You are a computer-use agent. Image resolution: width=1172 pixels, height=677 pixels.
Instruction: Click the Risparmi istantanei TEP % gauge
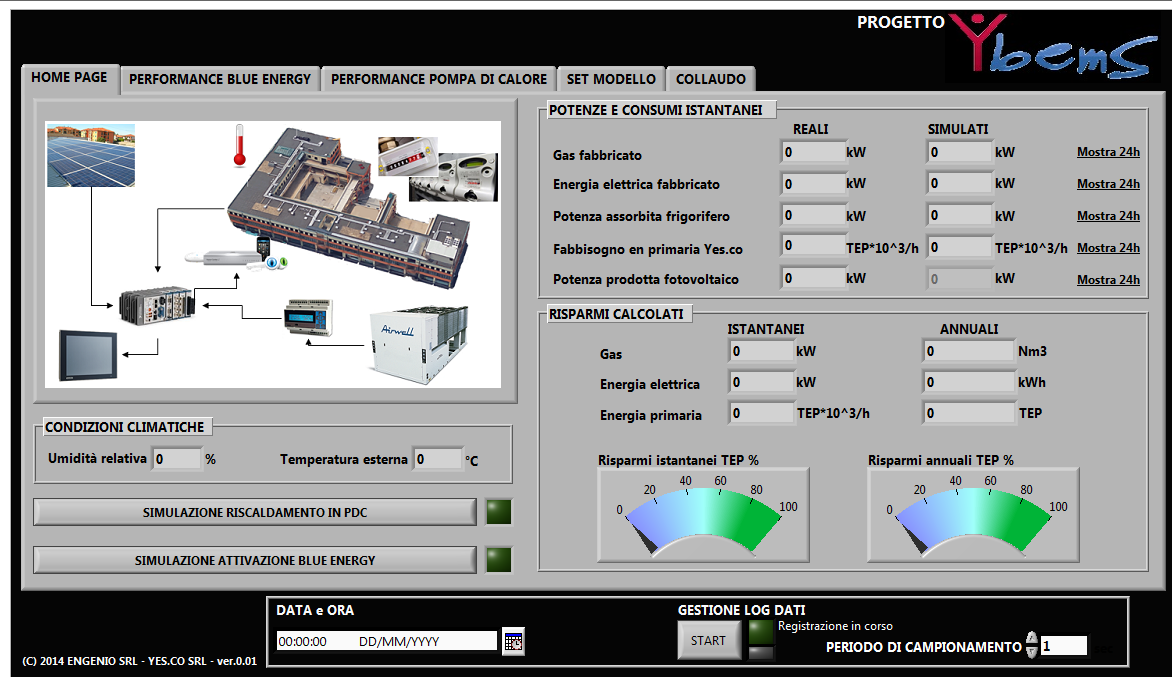703,516
